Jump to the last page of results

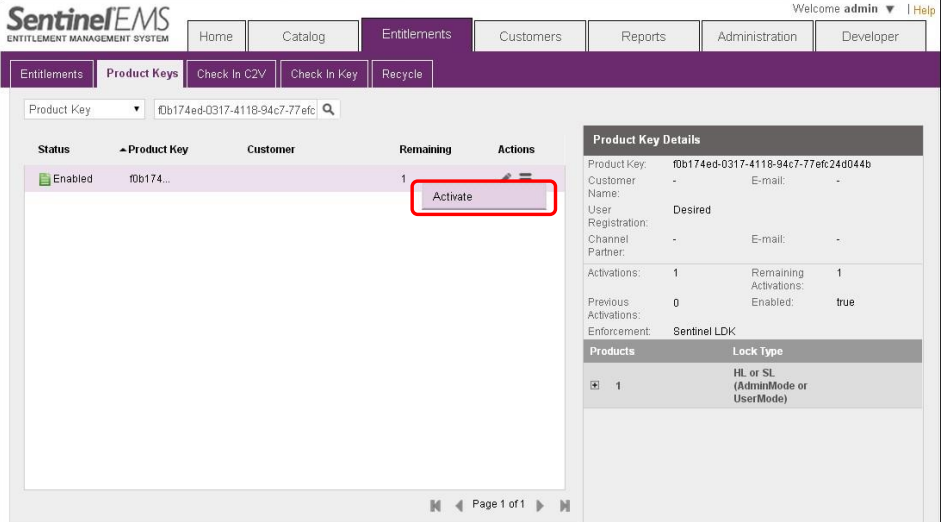564,506
